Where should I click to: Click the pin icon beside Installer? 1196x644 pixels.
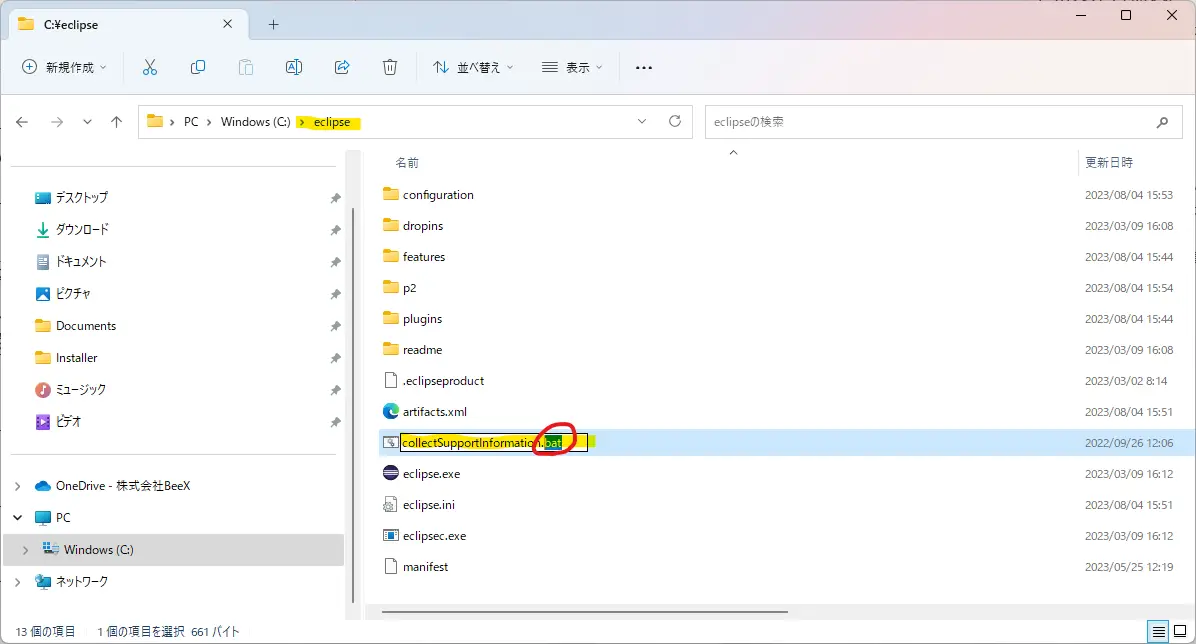pos(335,359)
